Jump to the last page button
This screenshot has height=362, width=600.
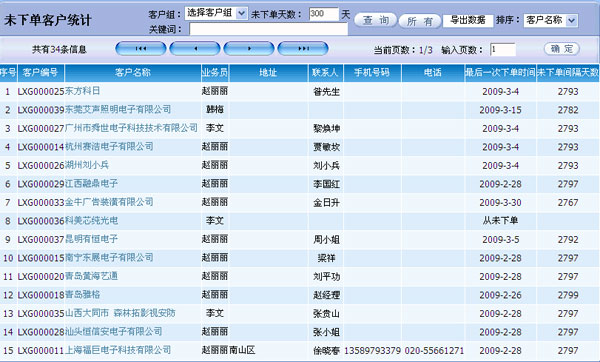[303, 49]
